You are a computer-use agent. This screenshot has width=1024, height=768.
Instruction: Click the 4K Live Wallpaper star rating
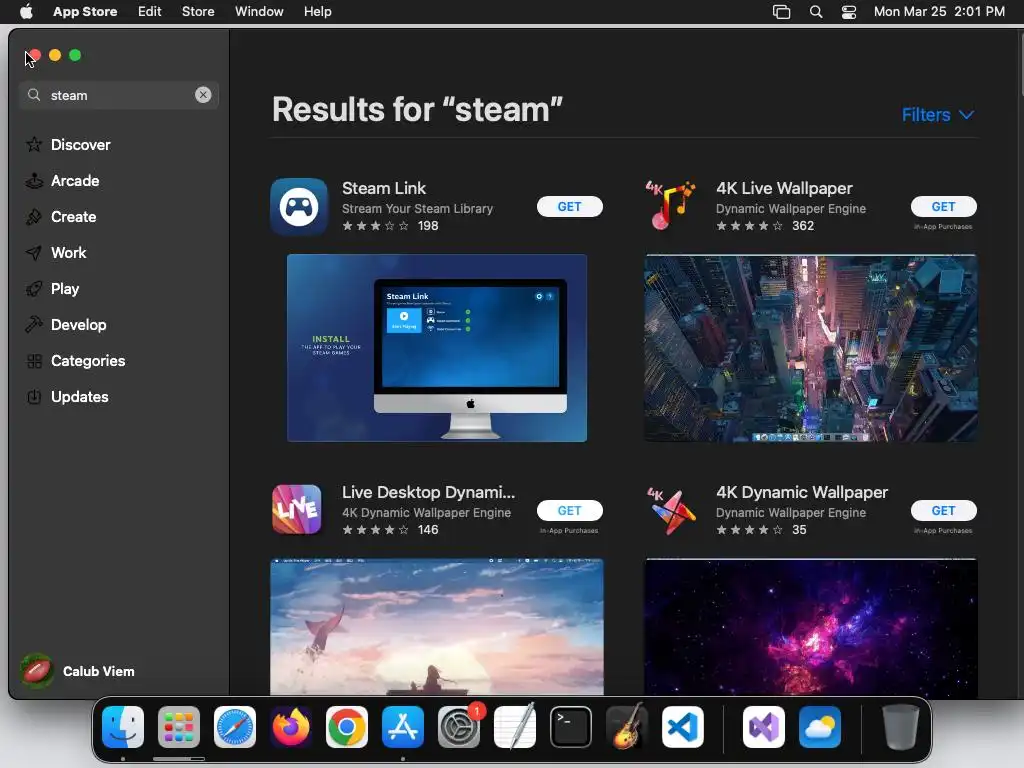749,226
